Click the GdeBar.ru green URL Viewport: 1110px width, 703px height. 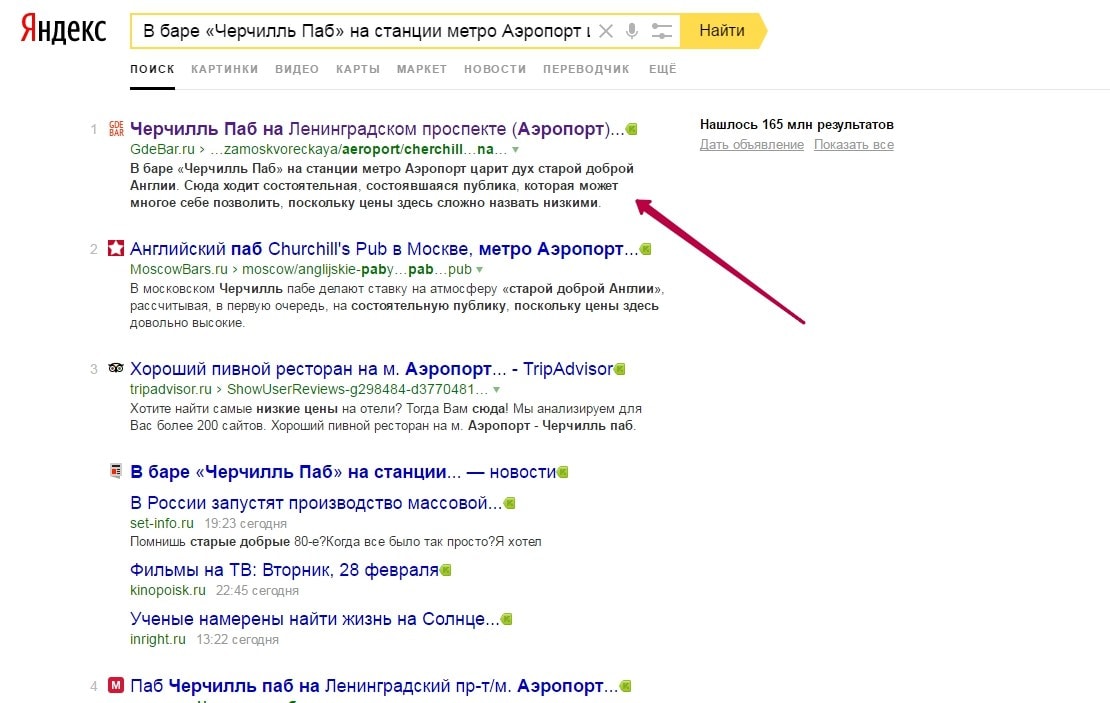tap(162, 149)
